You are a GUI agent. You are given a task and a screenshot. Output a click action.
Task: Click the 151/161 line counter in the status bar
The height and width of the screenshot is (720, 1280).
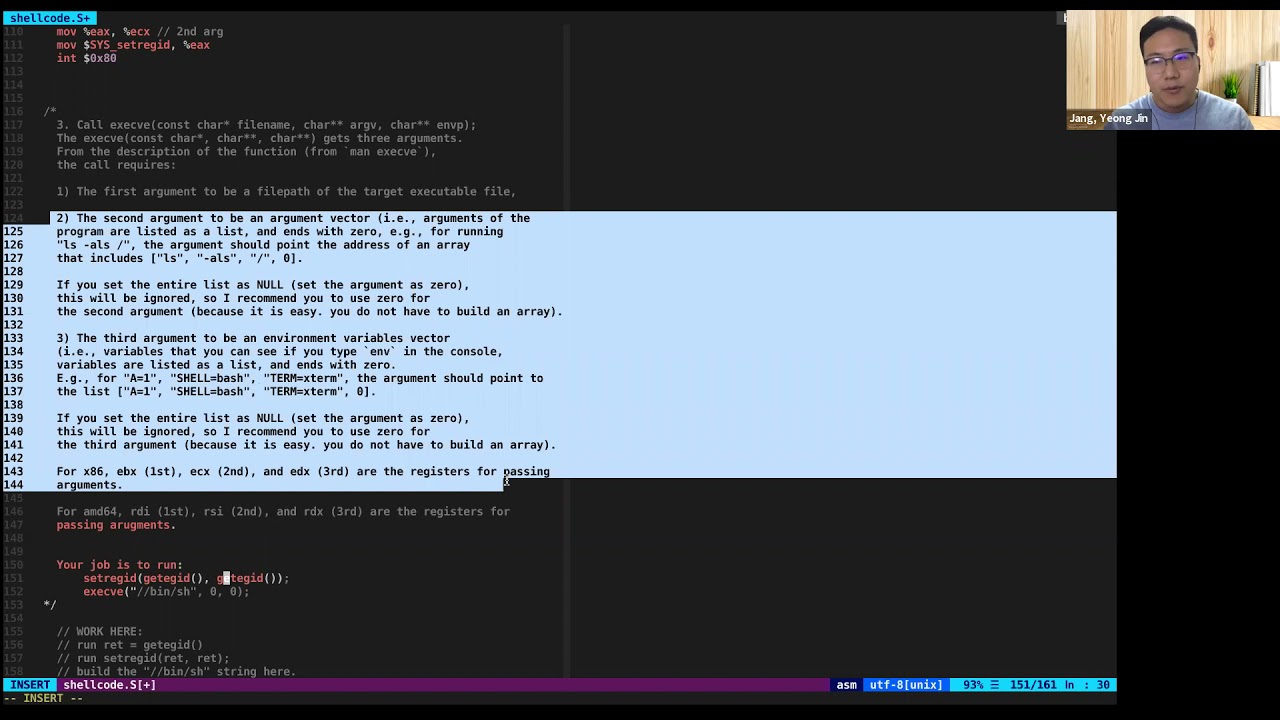click(1033, 685)
